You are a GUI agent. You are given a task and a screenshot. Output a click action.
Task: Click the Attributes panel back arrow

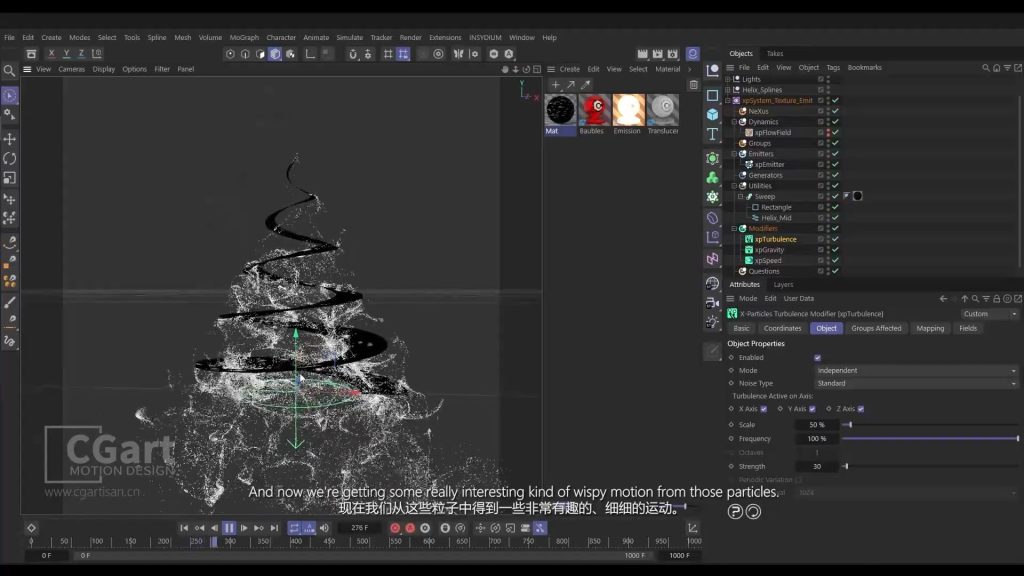coord(943,298)
